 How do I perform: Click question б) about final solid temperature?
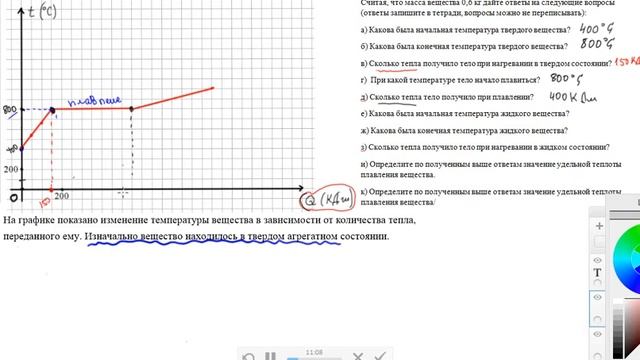[464, 47]
